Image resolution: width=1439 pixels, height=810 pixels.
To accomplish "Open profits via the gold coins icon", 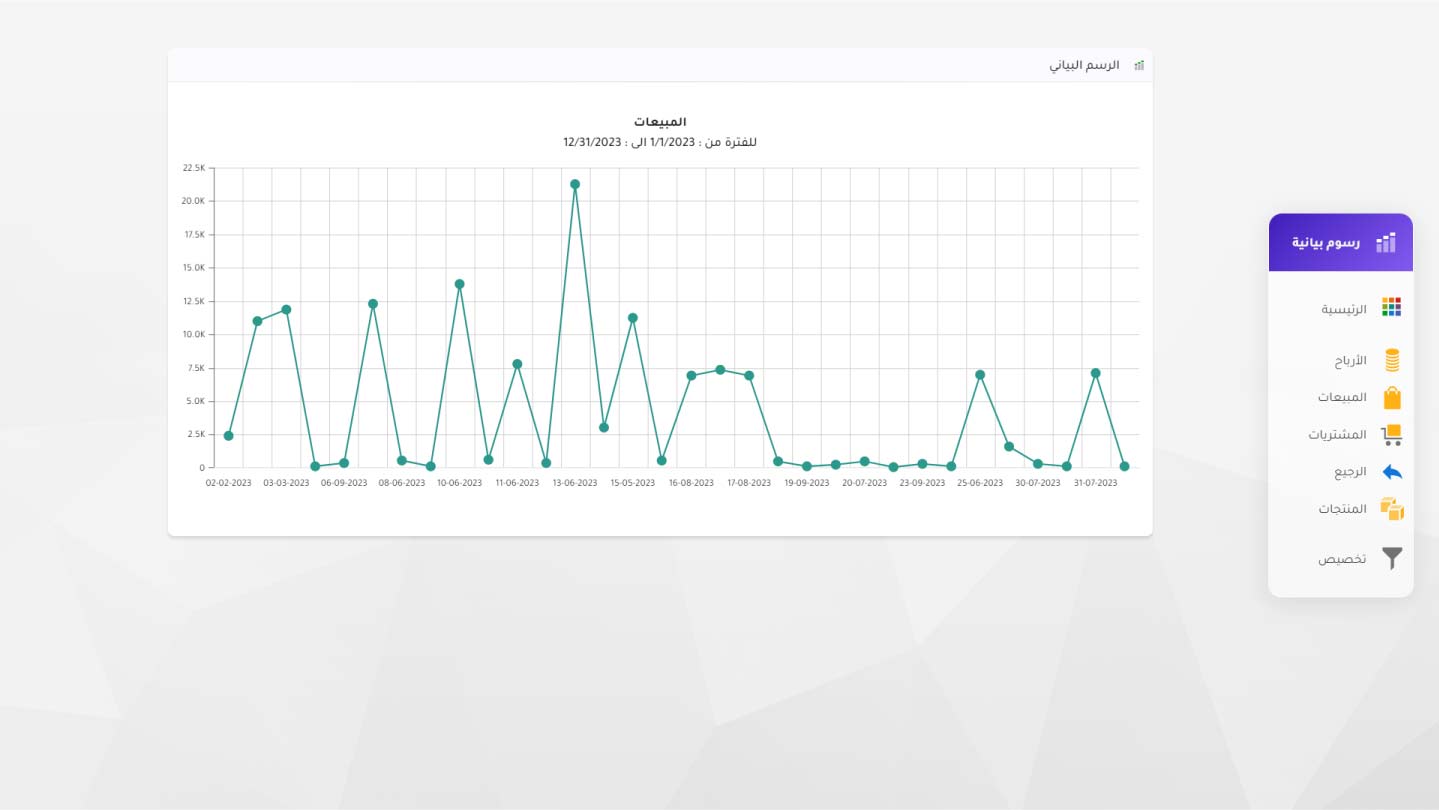I will 1391,360.
